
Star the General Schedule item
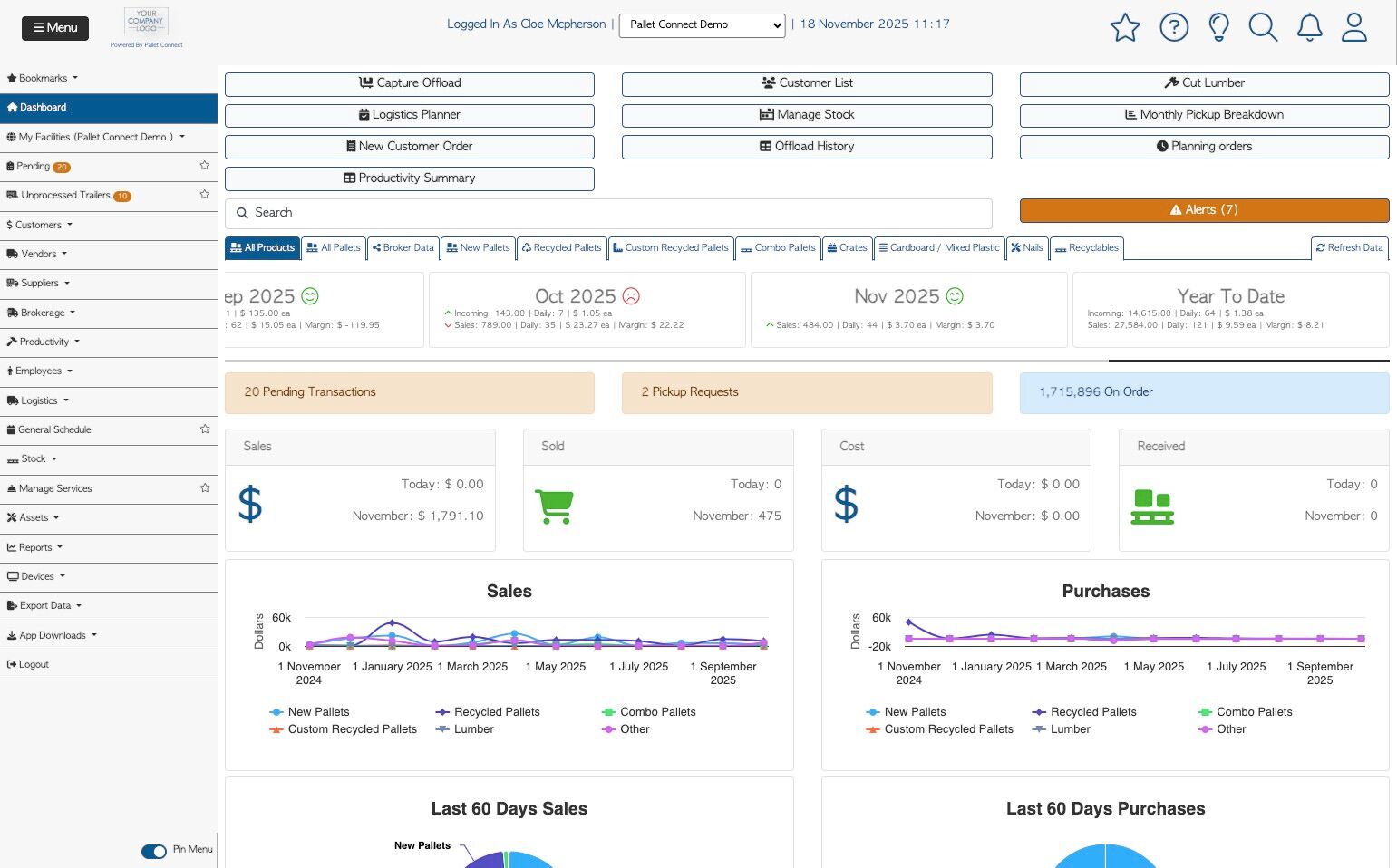[x=205, y=429]
